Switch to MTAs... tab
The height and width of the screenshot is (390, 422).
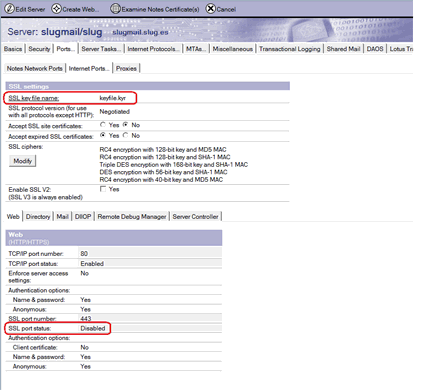click(x=196, y=49)
